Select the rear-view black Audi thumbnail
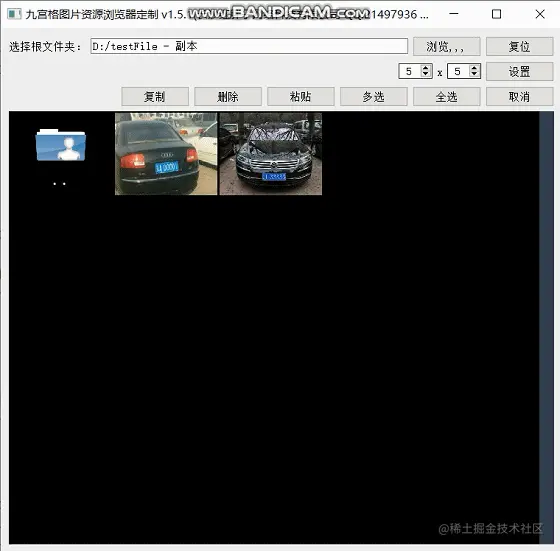 pos(166,154)
